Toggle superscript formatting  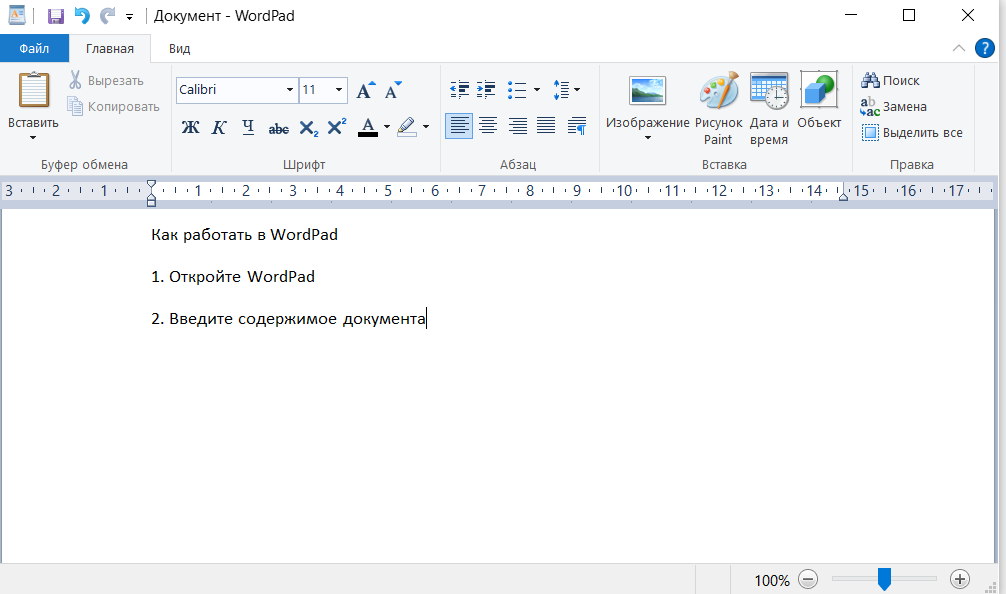337,127
